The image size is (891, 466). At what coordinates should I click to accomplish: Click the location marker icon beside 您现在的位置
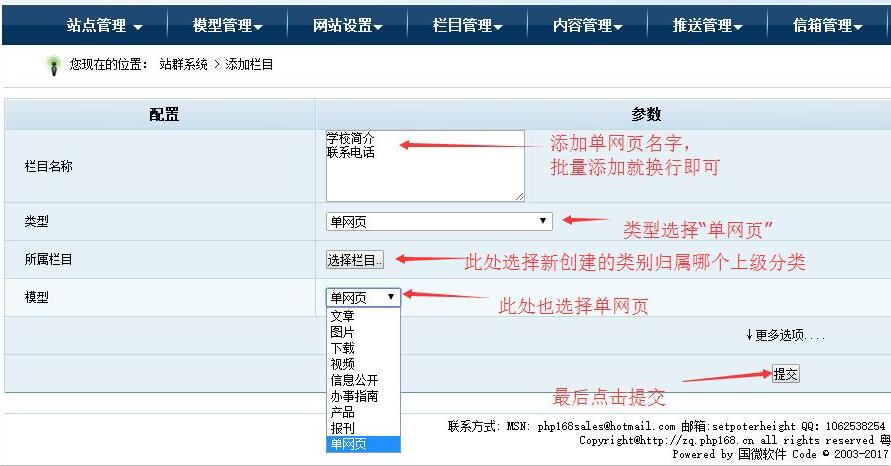(54, 65)
